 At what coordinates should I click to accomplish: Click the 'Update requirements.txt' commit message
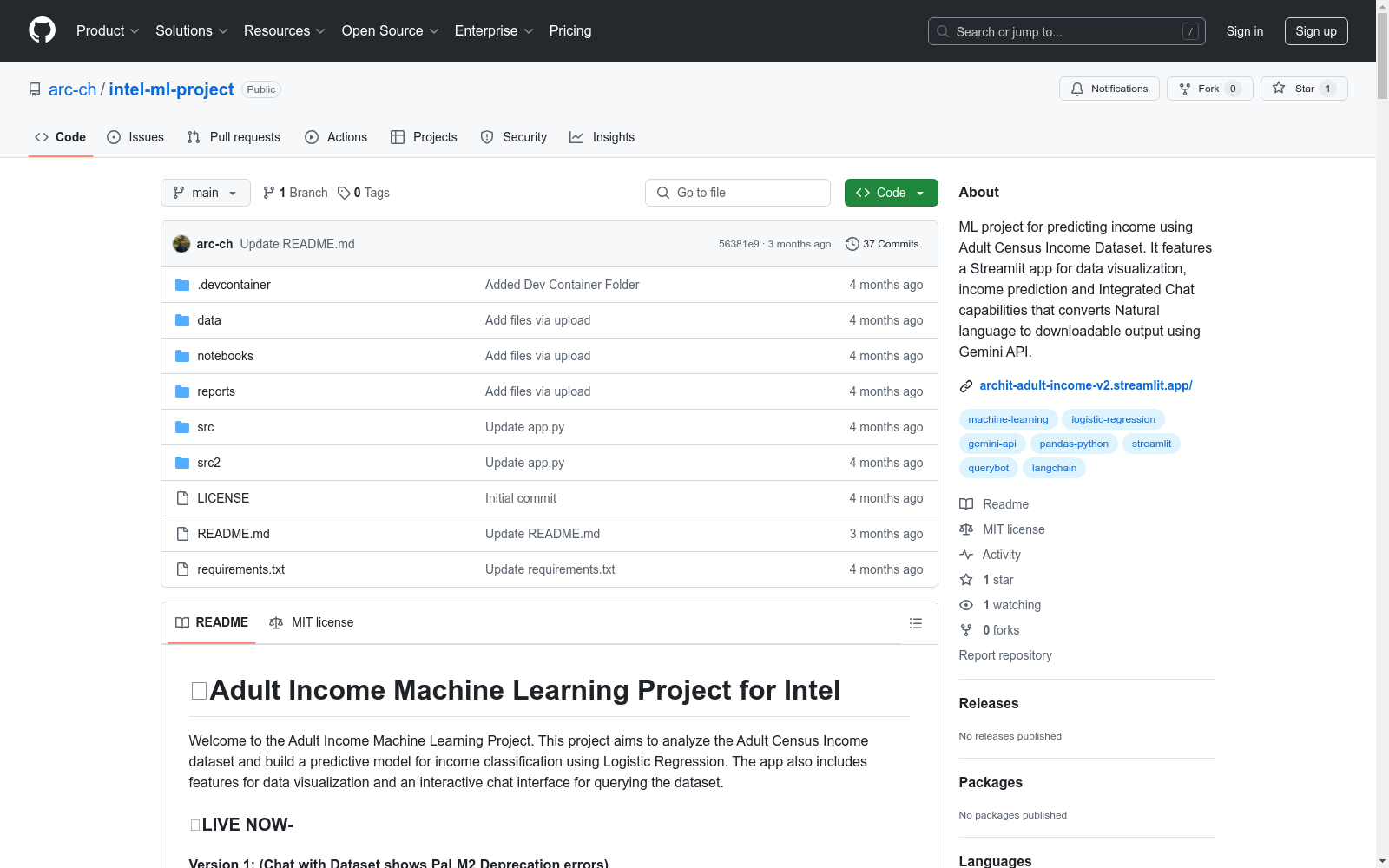pyautogui.click(x=550, y=569)
